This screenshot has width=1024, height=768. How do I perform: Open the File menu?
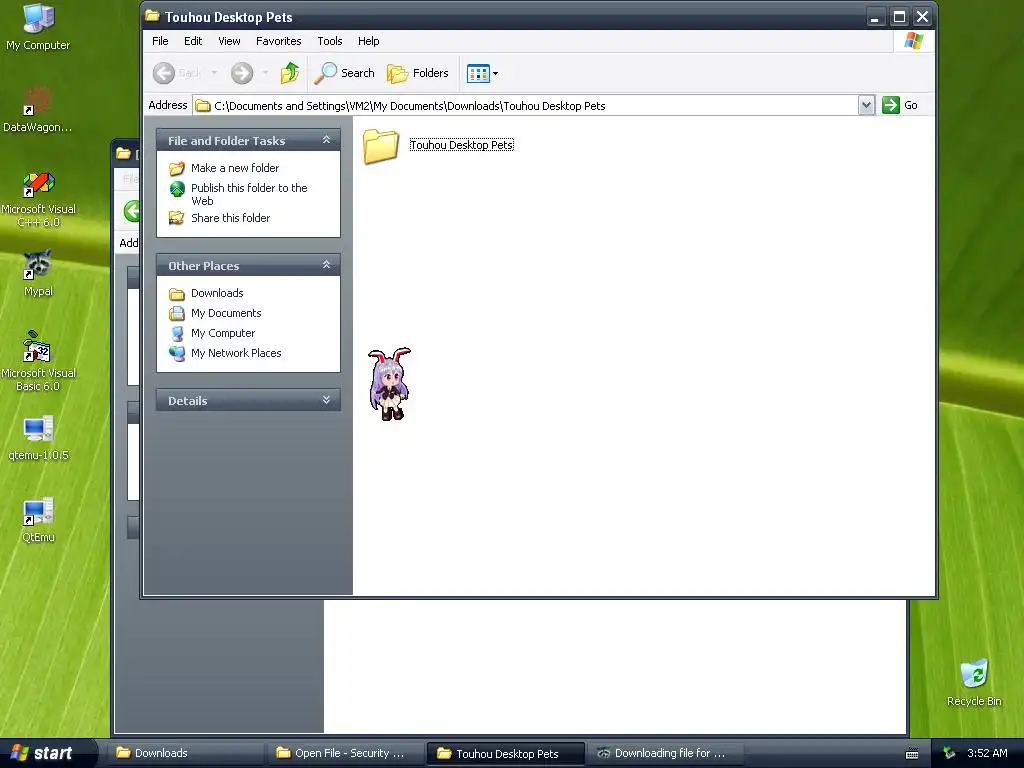click(160, 41)
